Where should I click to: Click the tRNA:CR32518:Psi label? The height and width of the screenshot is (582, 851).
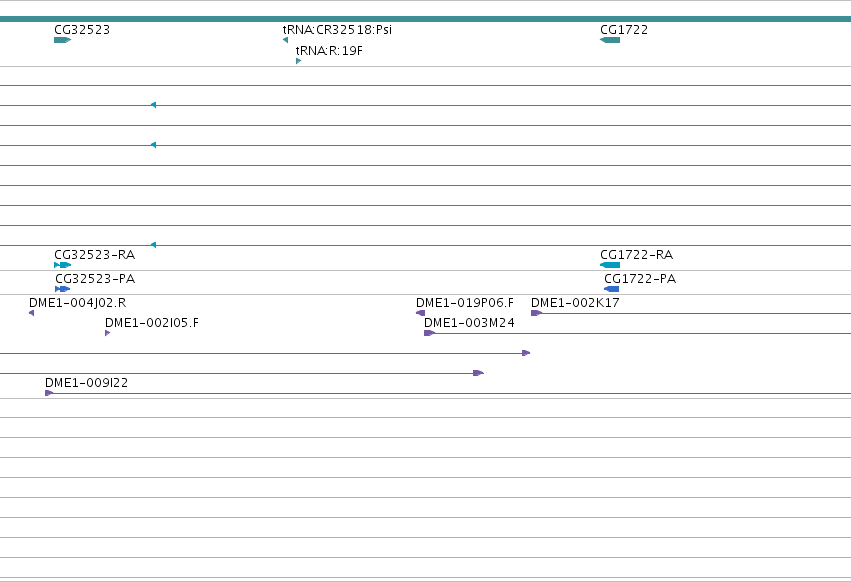coord(337,29)
